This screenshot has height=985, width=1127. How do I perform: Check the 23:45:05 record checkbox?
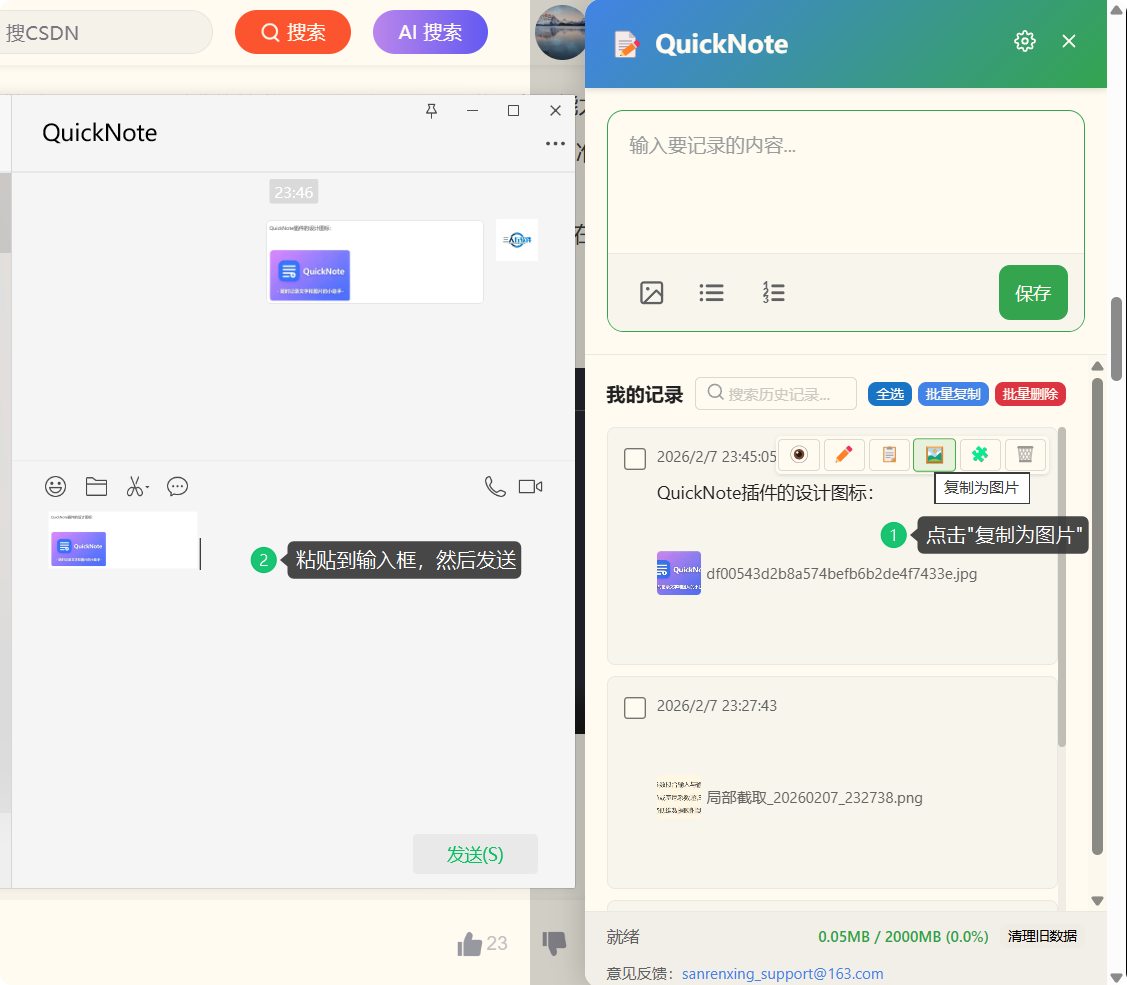(635, 459)
